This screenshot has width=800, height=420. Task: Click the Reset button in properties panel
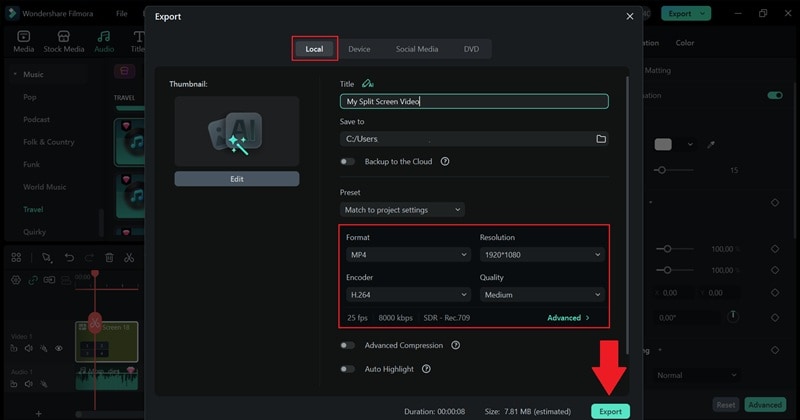pyautogui.click(x=726, y=405)
